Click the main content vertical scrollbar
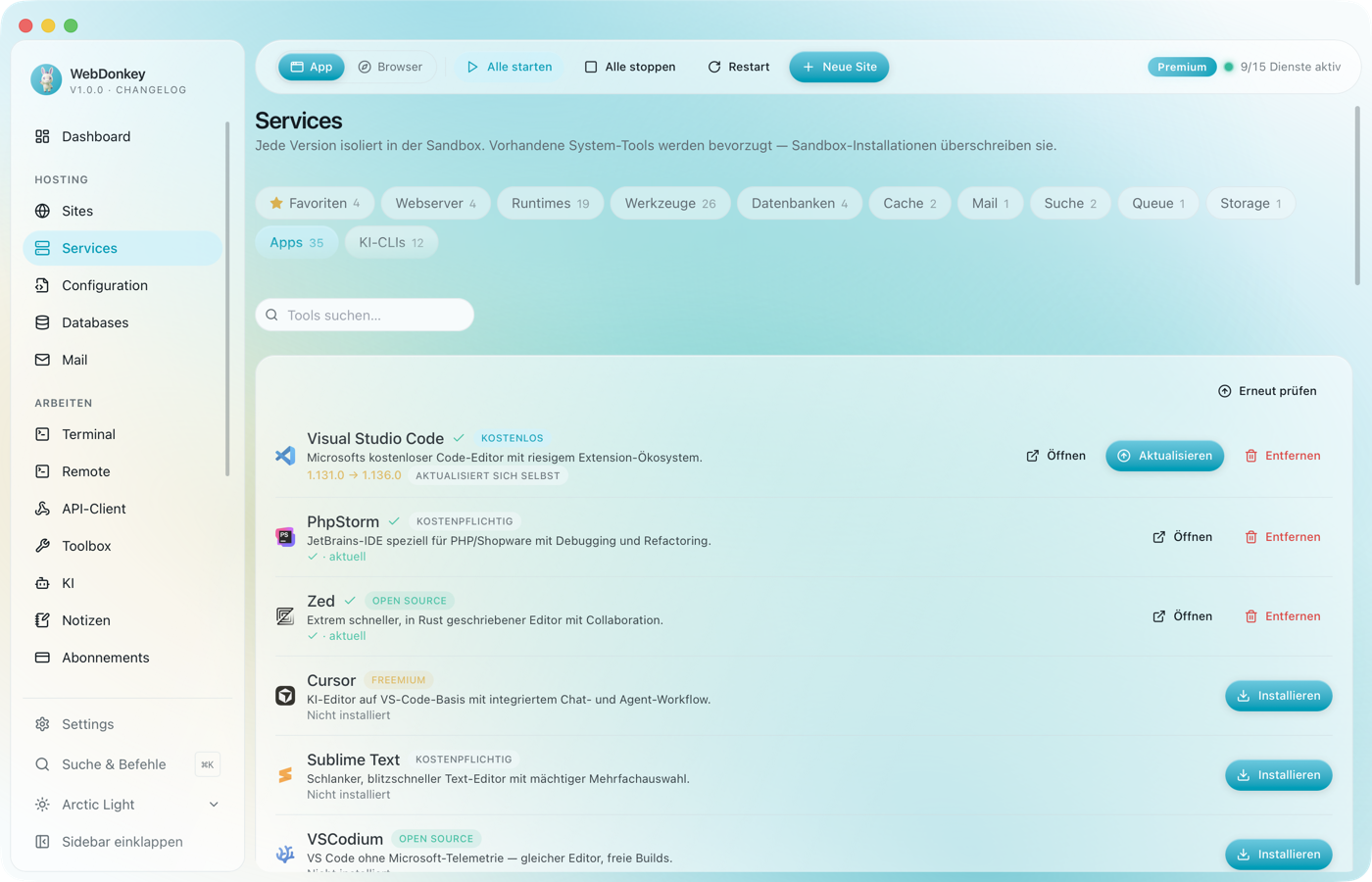Viewport: 1372px width, 882px height. 1357,196
